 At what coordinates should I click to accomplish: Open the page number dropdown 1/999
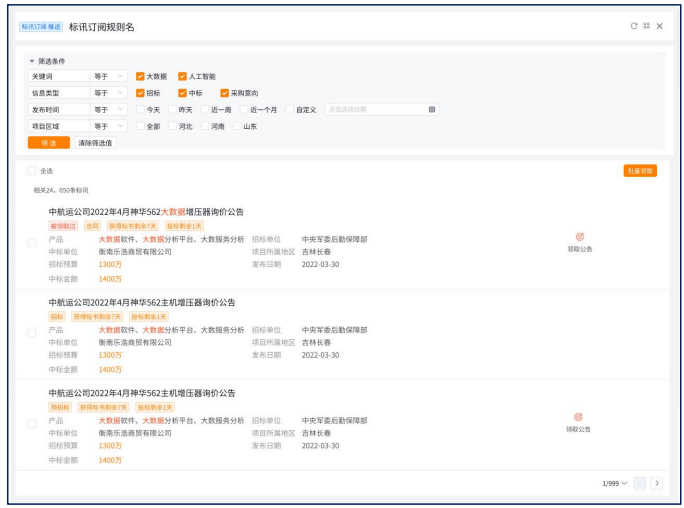[x=614, y=483]
